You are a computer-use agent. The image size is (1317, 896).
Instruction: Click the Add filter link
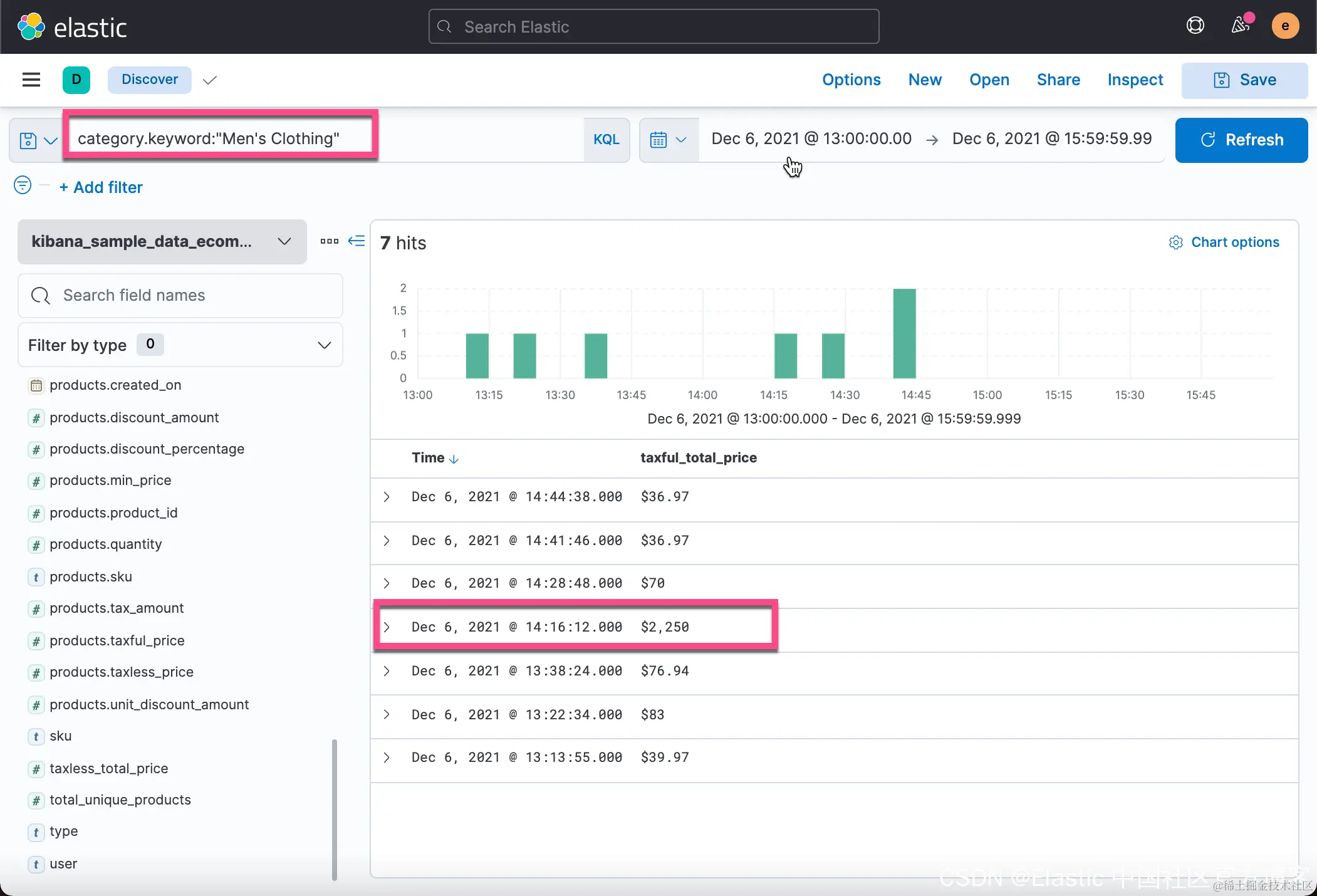[x=101, y=187]
